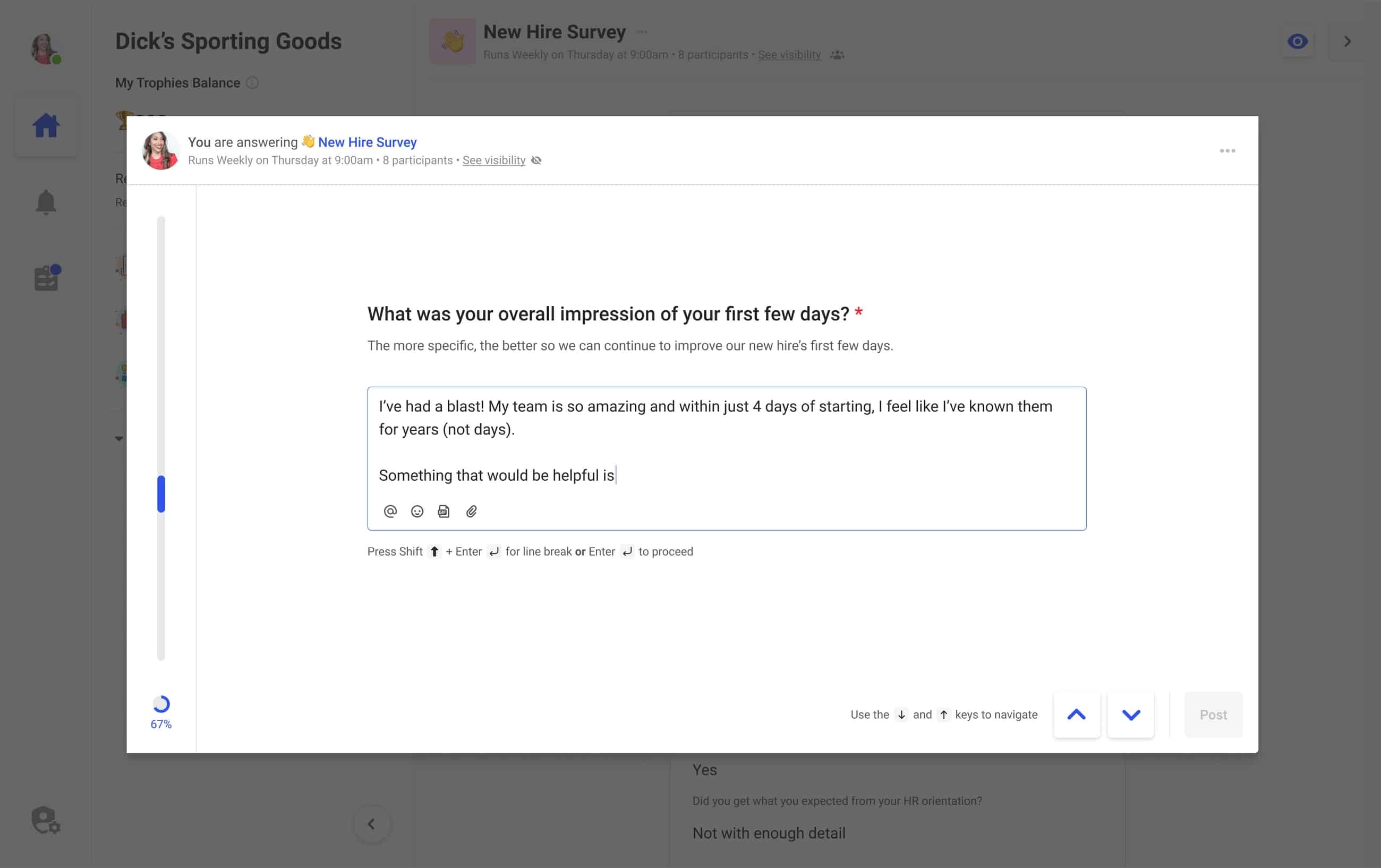
Task: Open the @ mention picker in the answer box
Action: click(390, 511)
